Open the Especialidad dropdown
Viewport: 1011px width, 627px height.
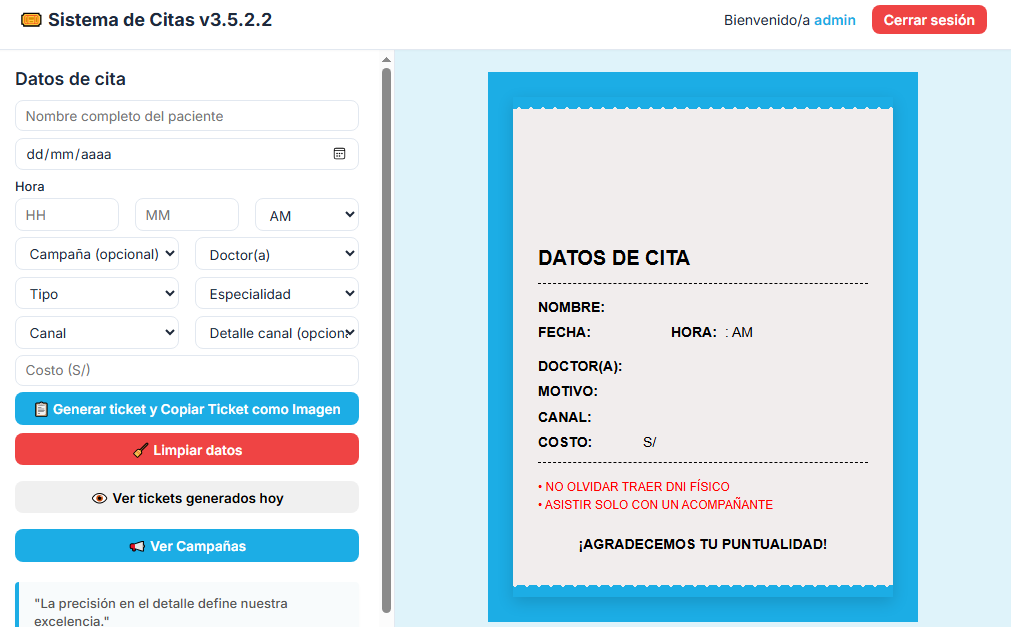point(277,294)
